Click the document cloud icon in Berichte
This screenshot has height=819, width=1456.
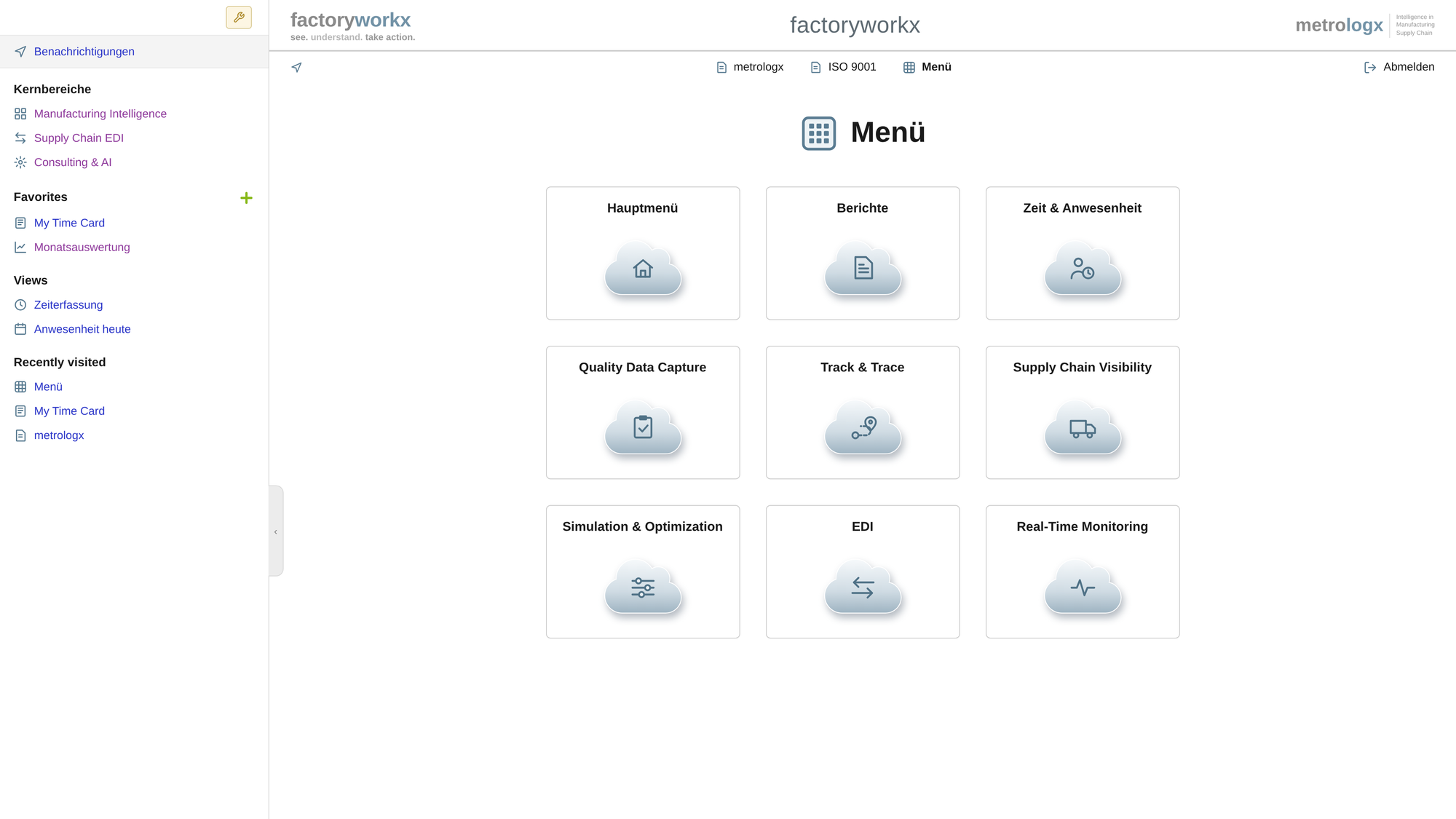(x=863, y=268)
